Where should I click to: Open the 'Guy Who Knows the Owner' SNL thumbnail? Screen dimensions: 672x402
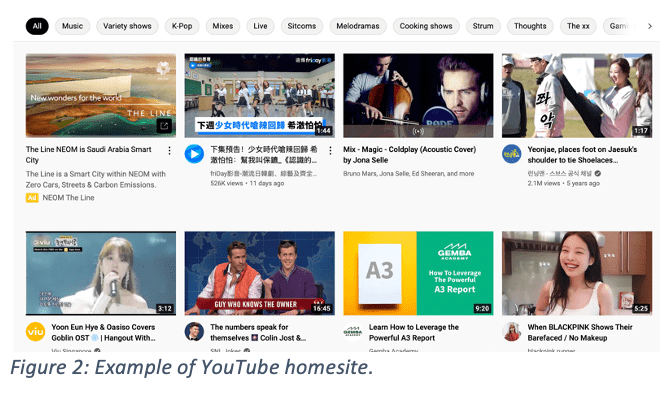coord(259,273)
